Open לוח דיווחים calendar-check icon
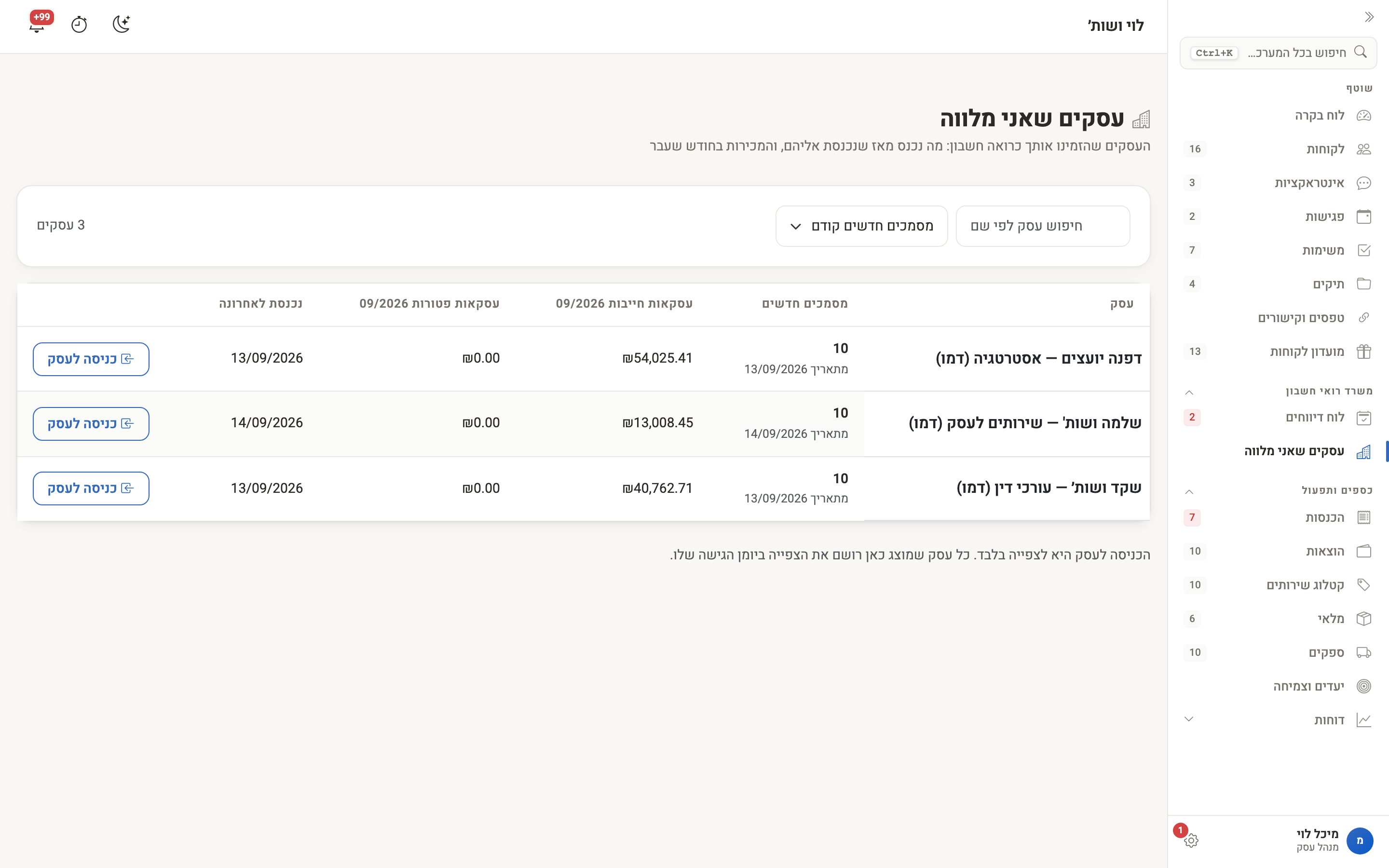The height and width of the screenshot is (868, 1389). point(1364,418)
